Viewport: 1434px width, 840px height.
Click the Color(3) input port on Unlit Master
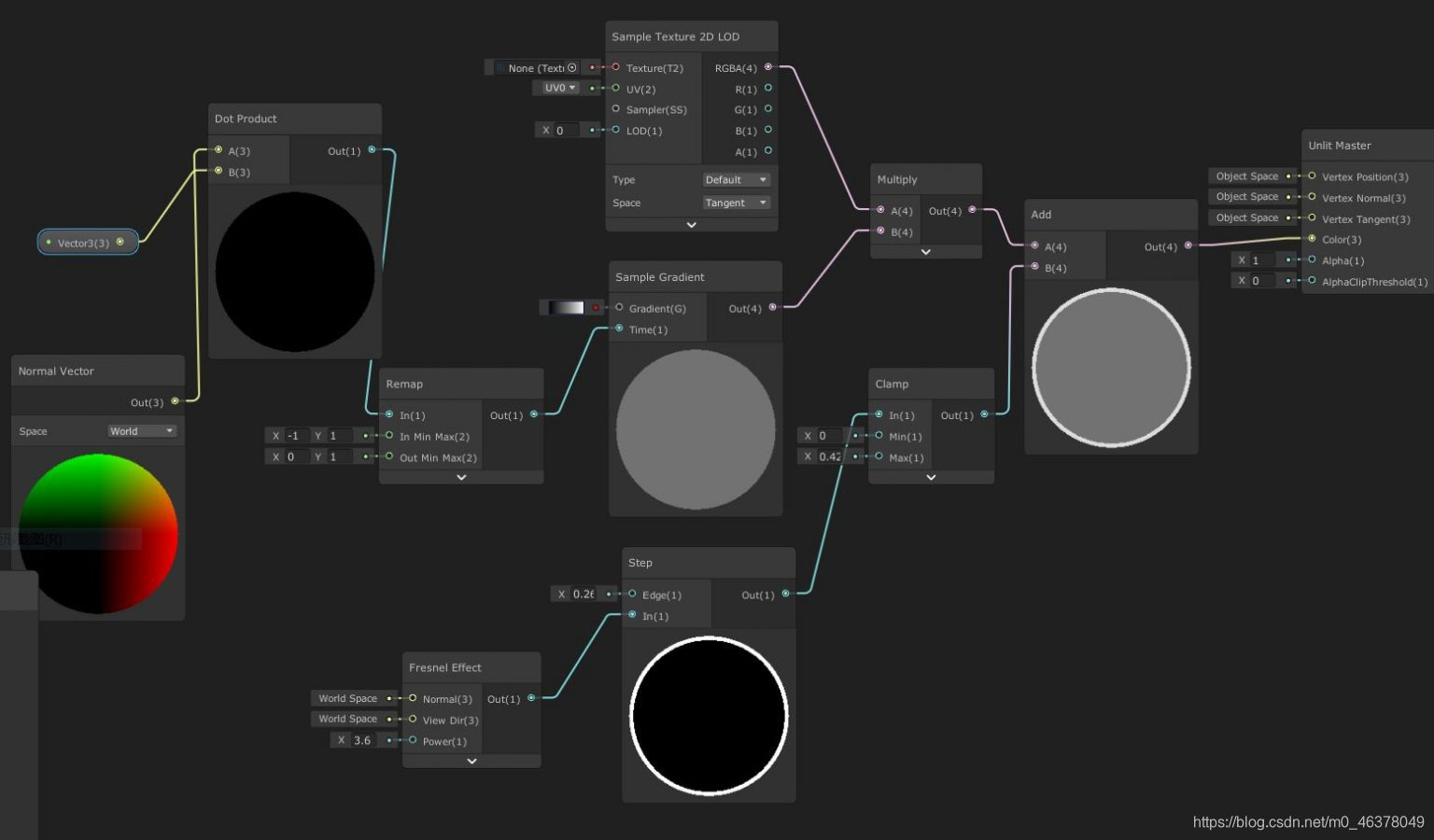pyautogui.click(x=1312, y=239)
